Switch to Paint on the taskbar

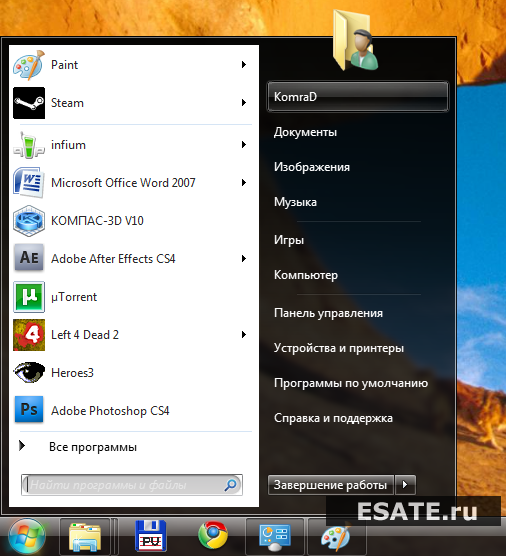click(336, 537)
